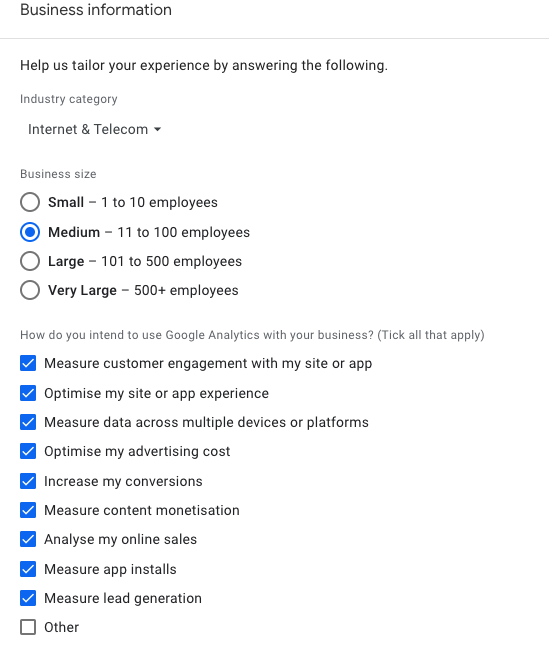Click the Measure lead generation label
Viewport: 549px width, 653px height.
coord(123,598)
